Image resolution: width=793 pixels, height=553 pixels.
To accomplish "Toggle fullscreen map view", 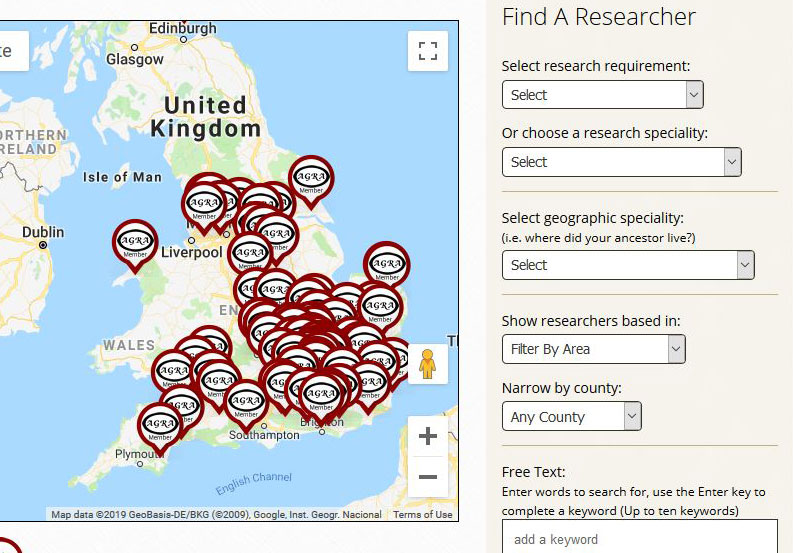I will click(x=428, y=51).
